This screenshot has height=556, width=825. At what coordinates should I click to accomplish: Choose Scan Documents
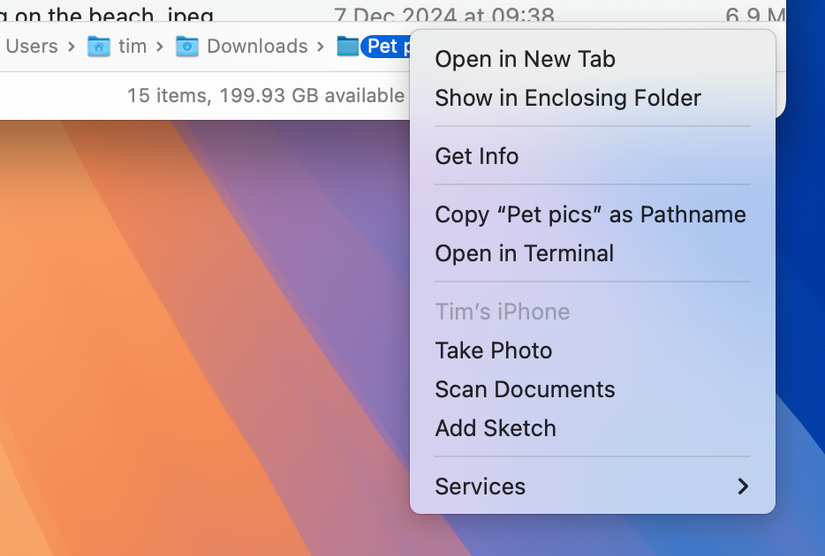pos(525,389)
